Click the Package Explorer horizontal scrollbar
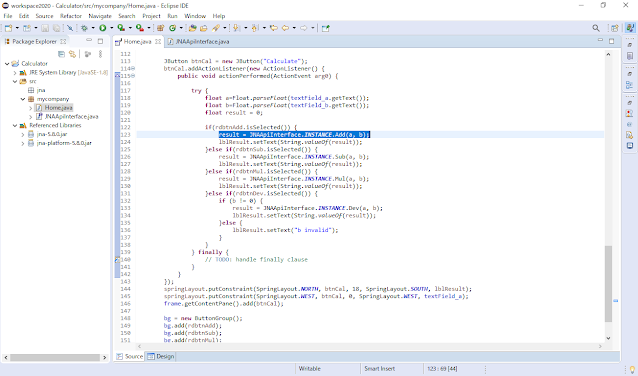This screenshot has height=376, width=638. click(x=55, y=357)
